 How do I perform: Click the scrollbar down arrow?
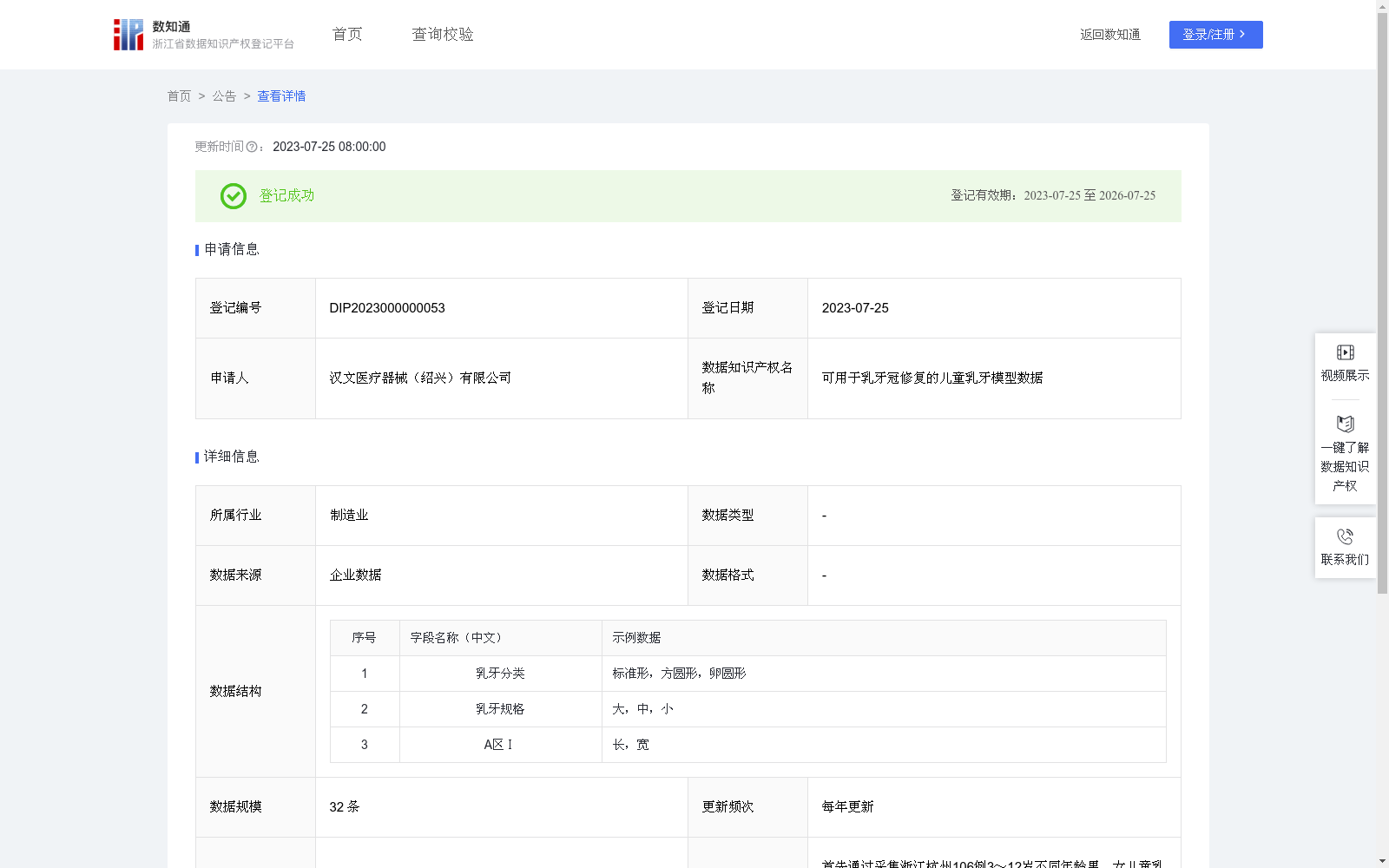(x=1382, y=861)
